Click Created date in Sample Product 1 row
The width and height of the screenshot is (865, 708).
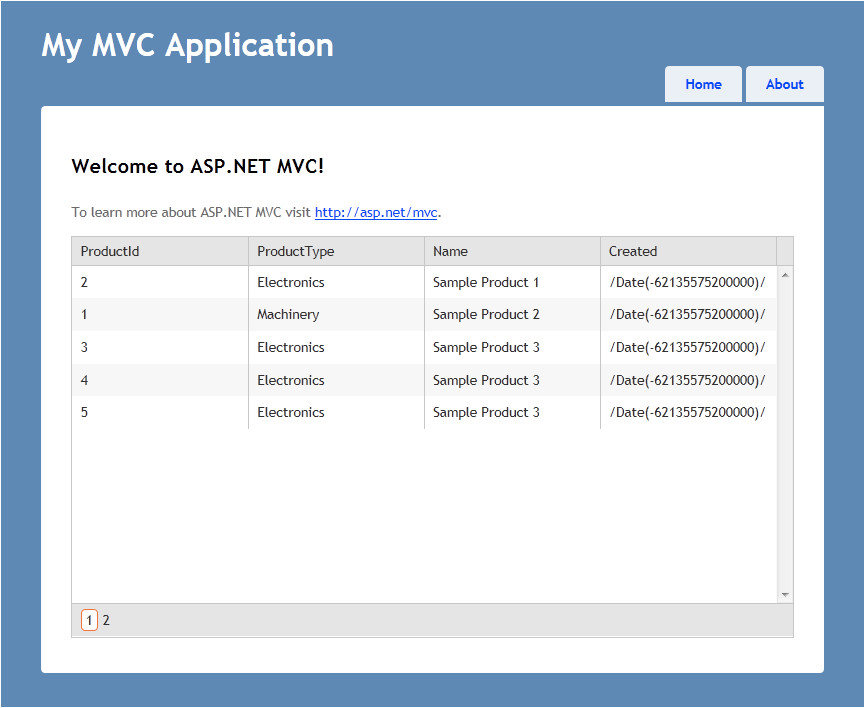click(x=688, y=283)
